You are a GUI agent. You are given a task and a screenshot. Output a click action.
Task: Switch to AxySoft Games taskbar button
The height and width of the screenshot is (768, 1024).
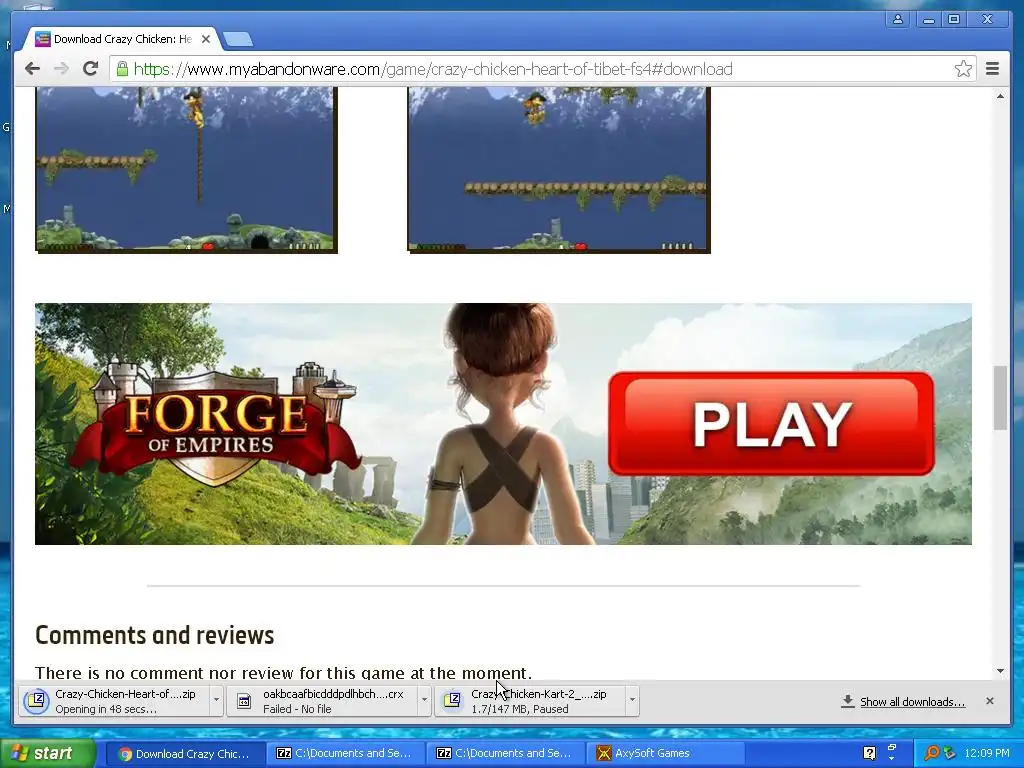tap(665, 754)
